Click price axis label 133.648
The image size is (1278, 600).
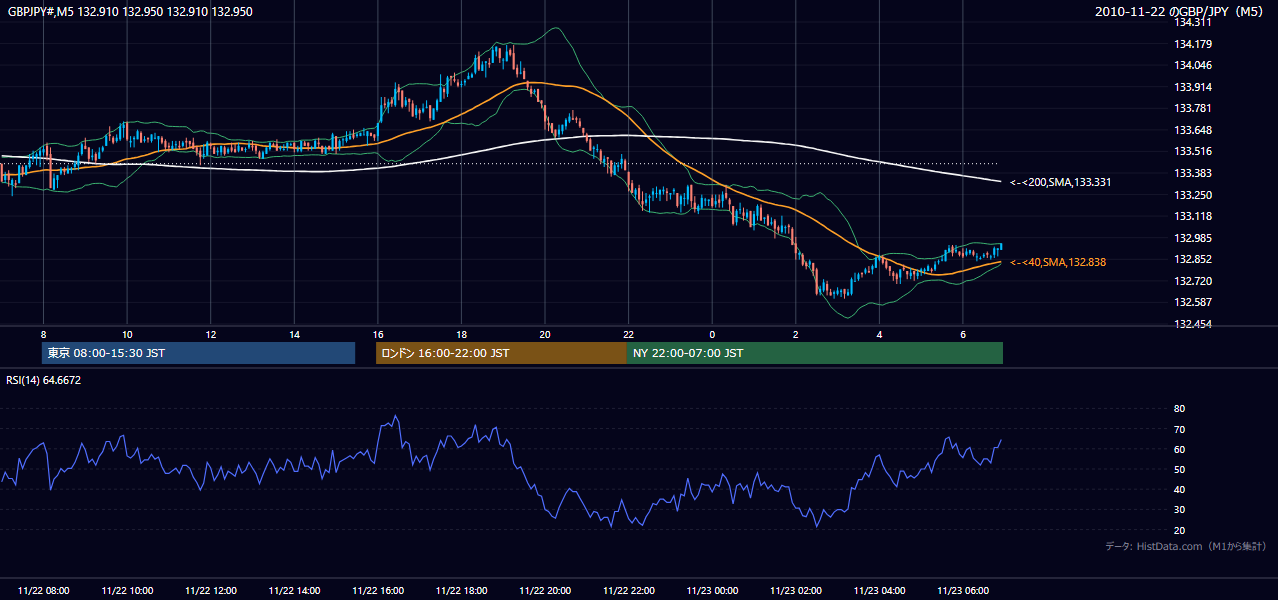coord(1194,130)
